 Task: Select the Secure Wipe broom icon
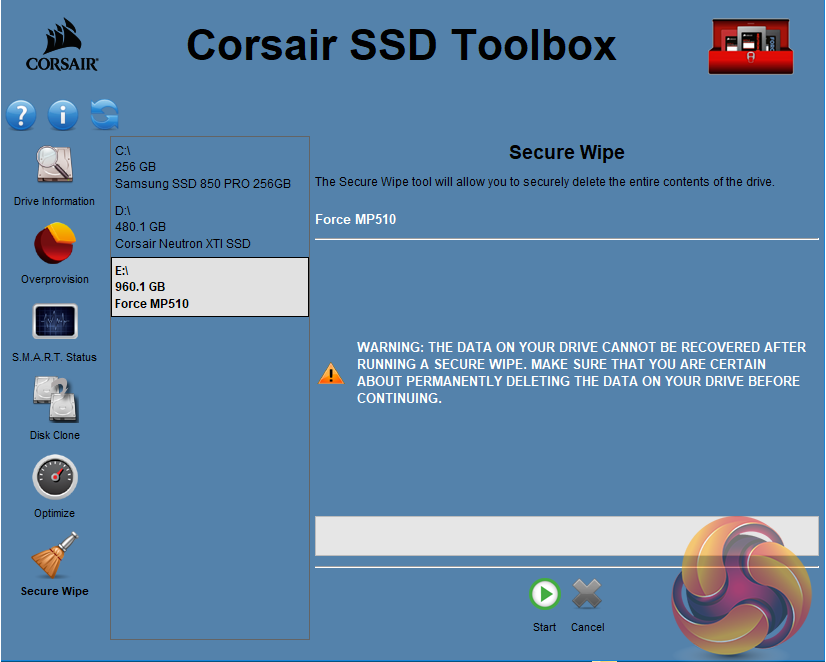pos(55,555)
